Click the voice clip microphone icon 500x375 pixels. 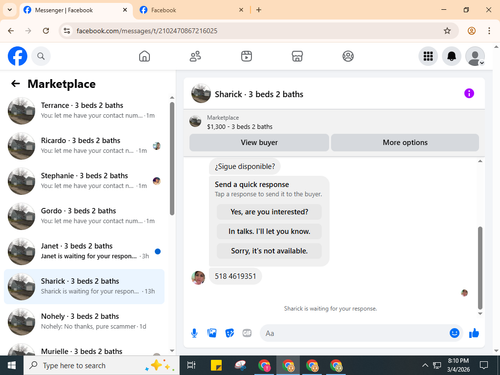[194, 333]
